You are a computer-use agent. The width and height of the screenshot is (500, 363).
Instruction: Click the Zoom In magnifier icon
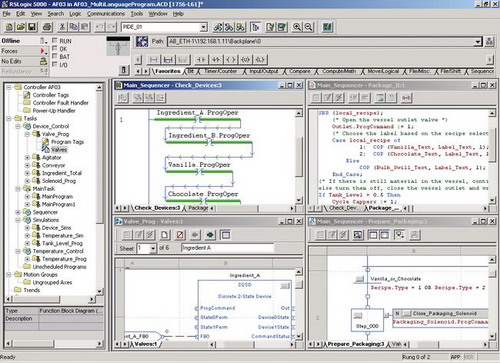tap(297, 27)
